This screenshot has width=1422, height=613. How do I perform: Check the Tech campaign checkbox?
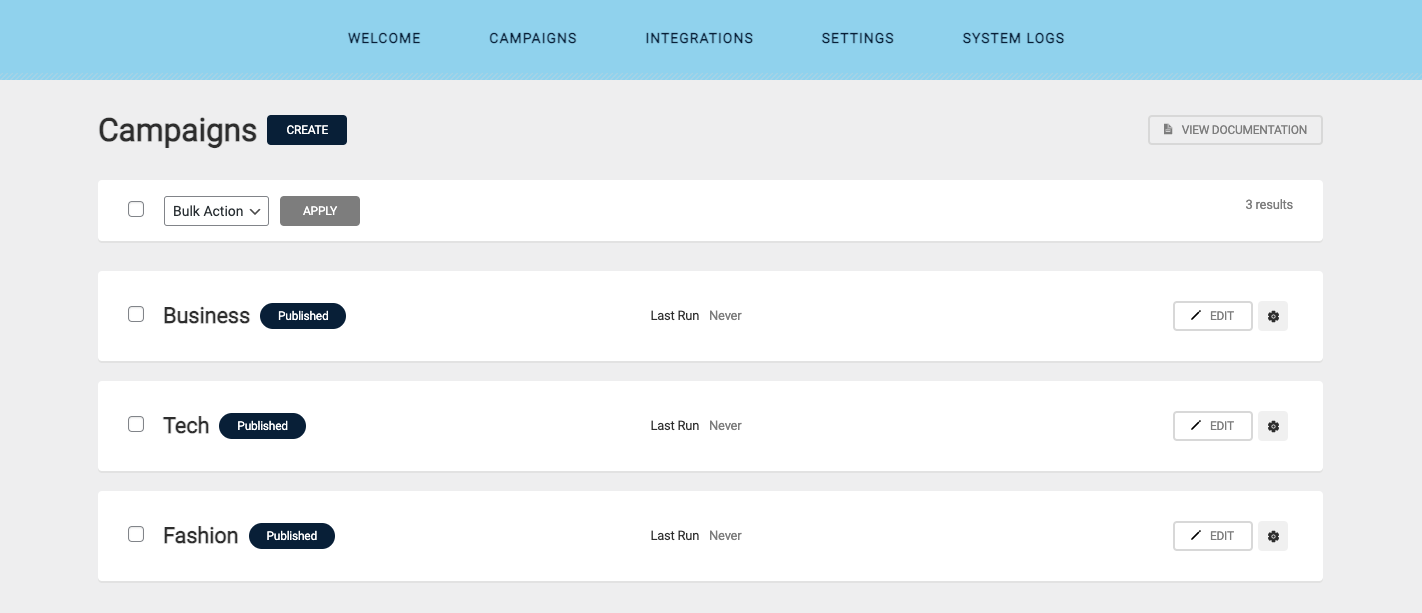(136, 425)
